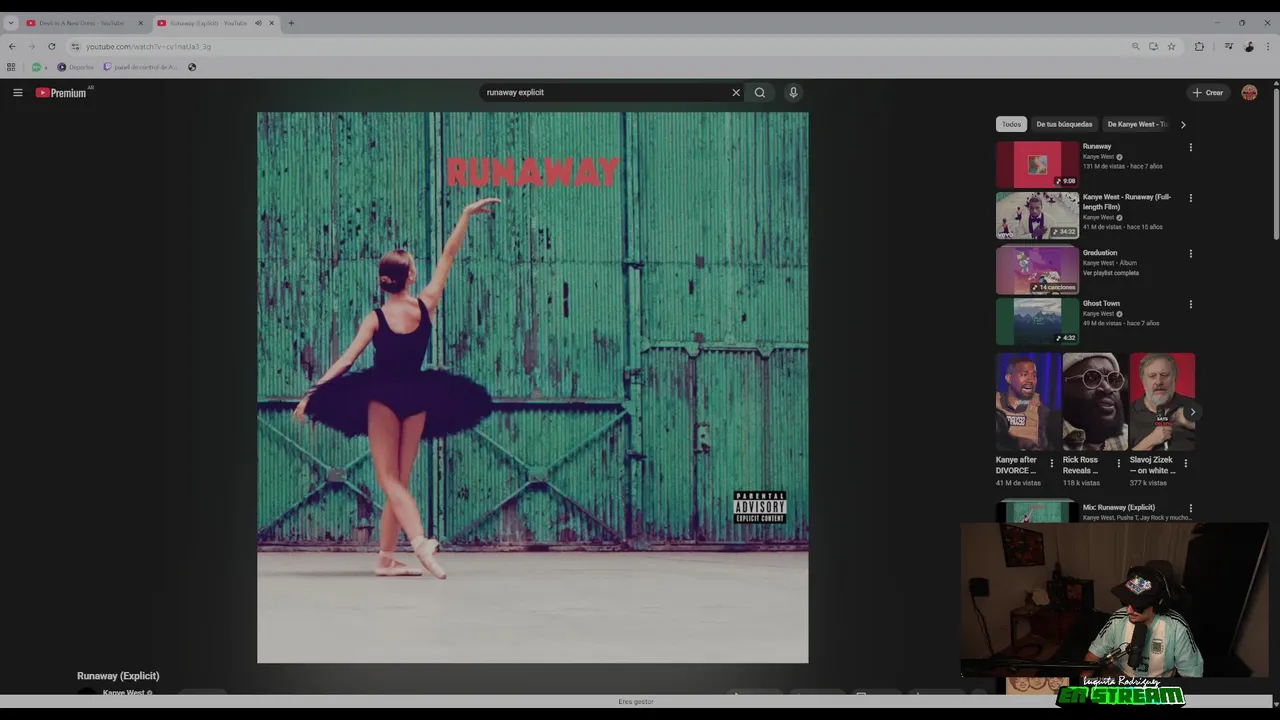Bookmark this page with star icon
This screenshot has width=1280, height=720.
coord(1171,46)
